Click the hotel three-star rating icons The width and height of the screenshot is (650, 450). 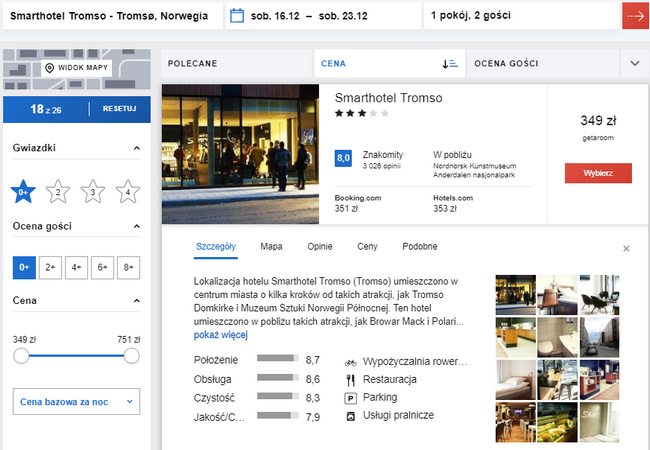tap(362, 113)
